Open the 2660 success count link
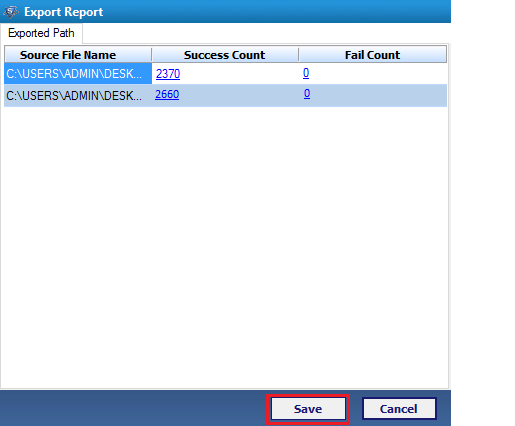This screenshot has height=426, width=515. (x=167, y=94)
